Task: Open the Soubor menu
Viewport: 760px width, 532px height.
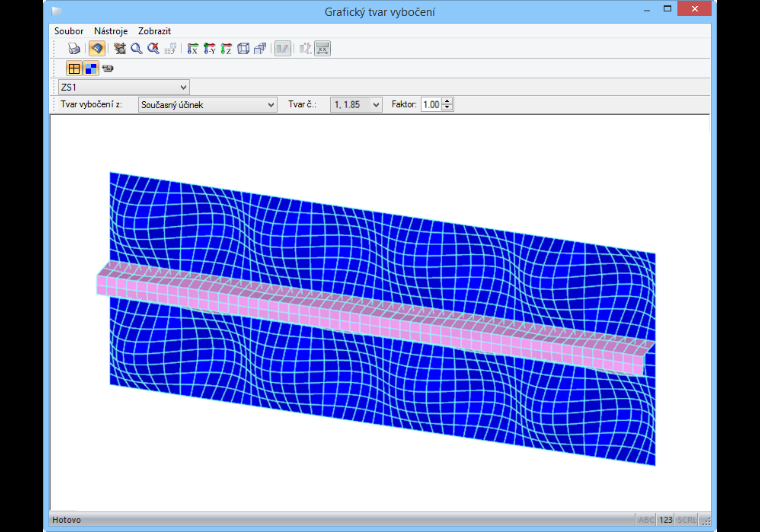Action: coord(68,31)
